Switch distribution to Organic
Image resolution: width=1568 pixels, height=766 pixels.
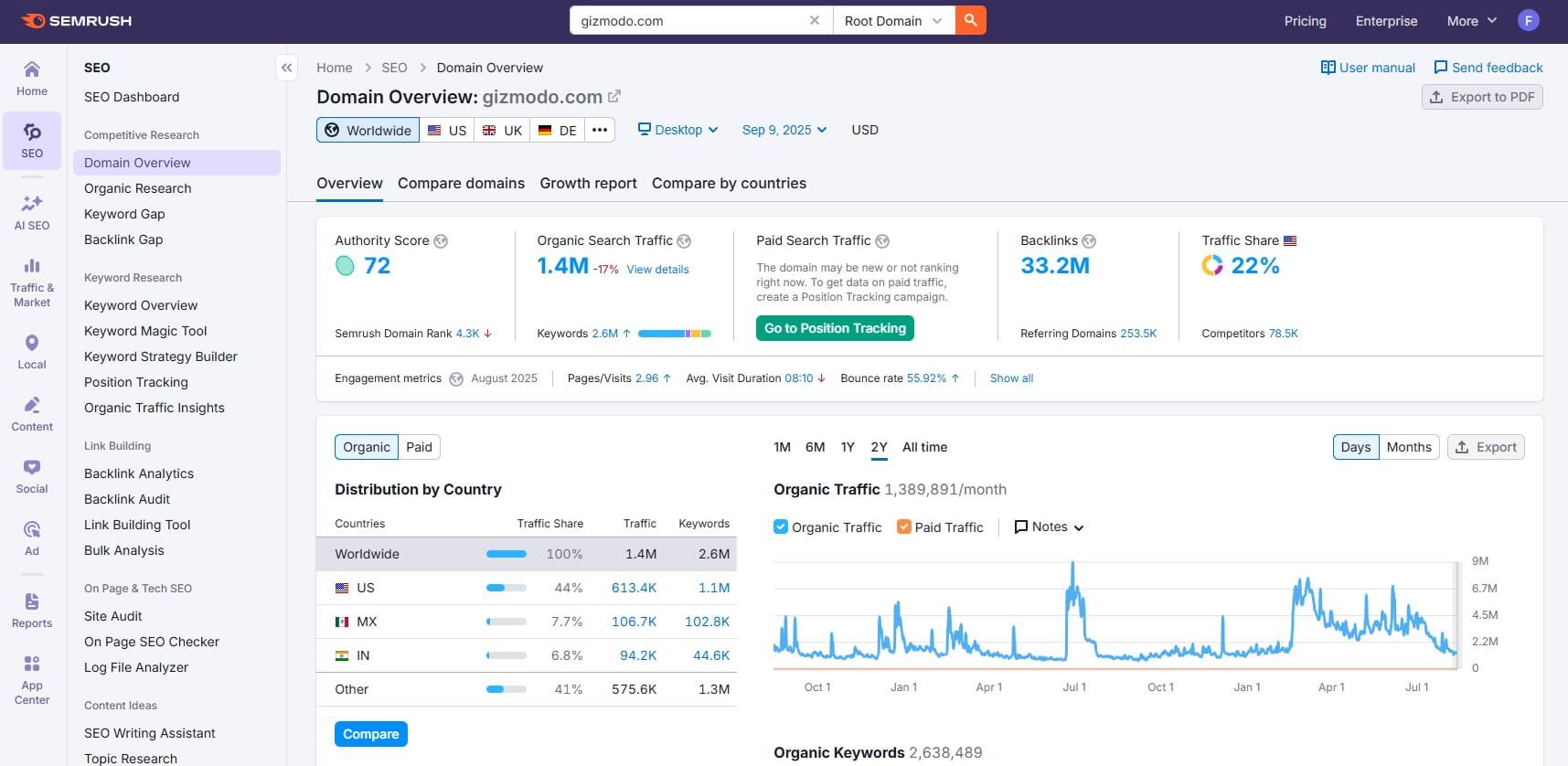tap(367, 447)
